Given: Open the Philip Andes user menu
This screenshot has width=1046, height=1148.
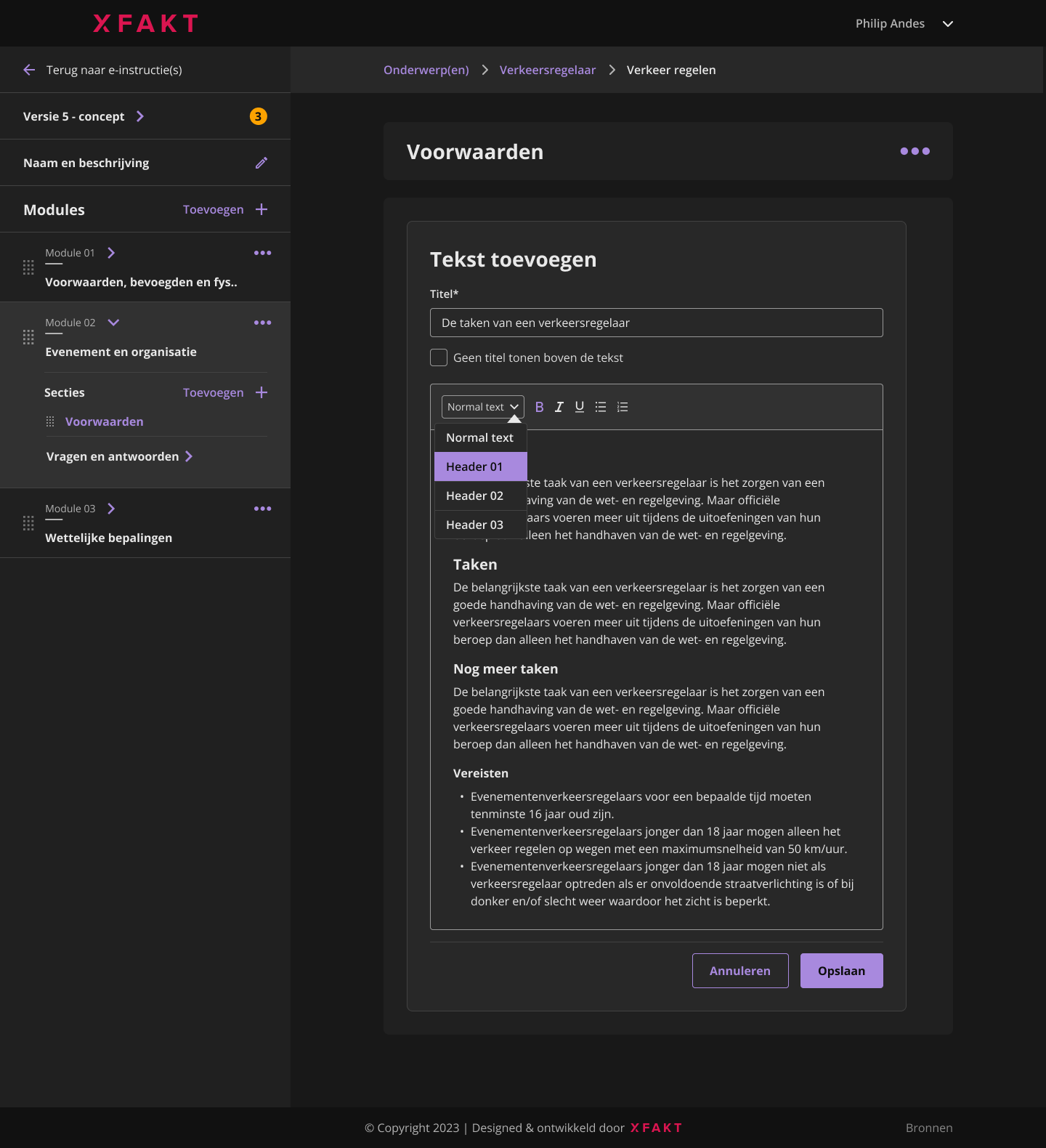Looking at the screenshot, I should click(x=904, y=23).
